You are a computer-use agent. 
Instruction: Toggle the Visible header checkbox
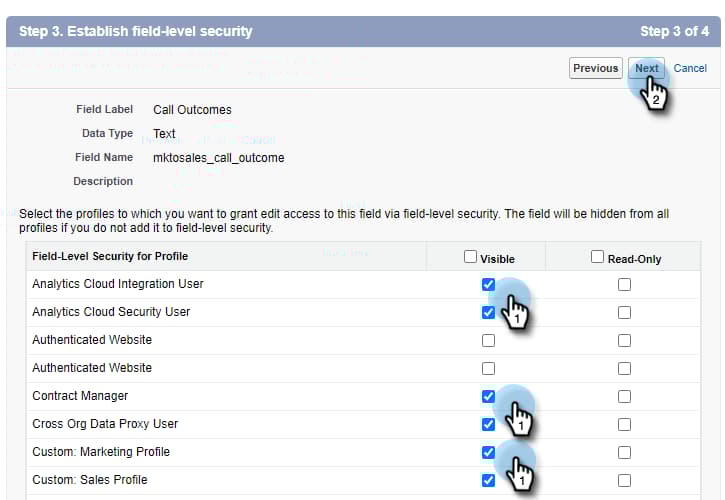471,257
